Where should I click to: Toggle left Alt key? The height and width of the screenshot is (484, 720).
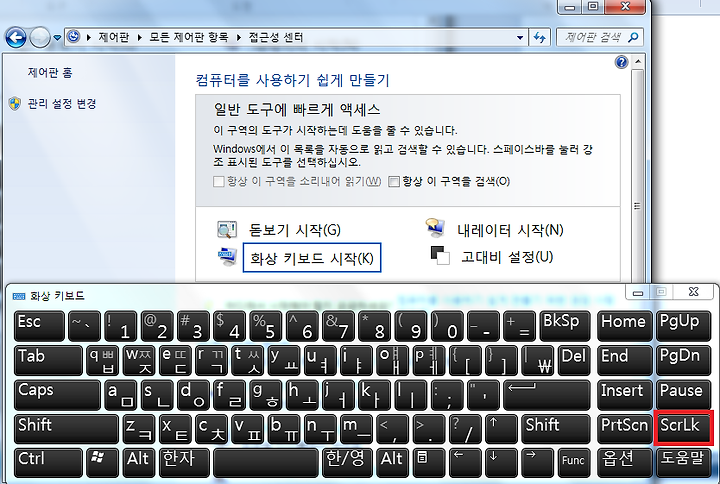(139, 463)
